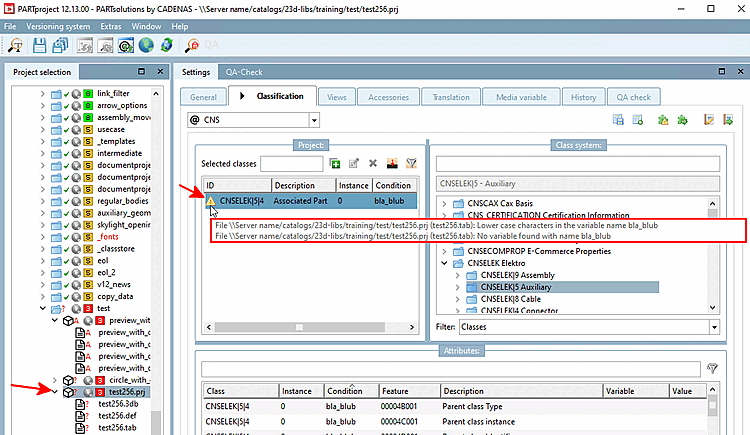750x435 pixels.
Task: Select test256.tab file in project tree
Action: coord(117,427)
